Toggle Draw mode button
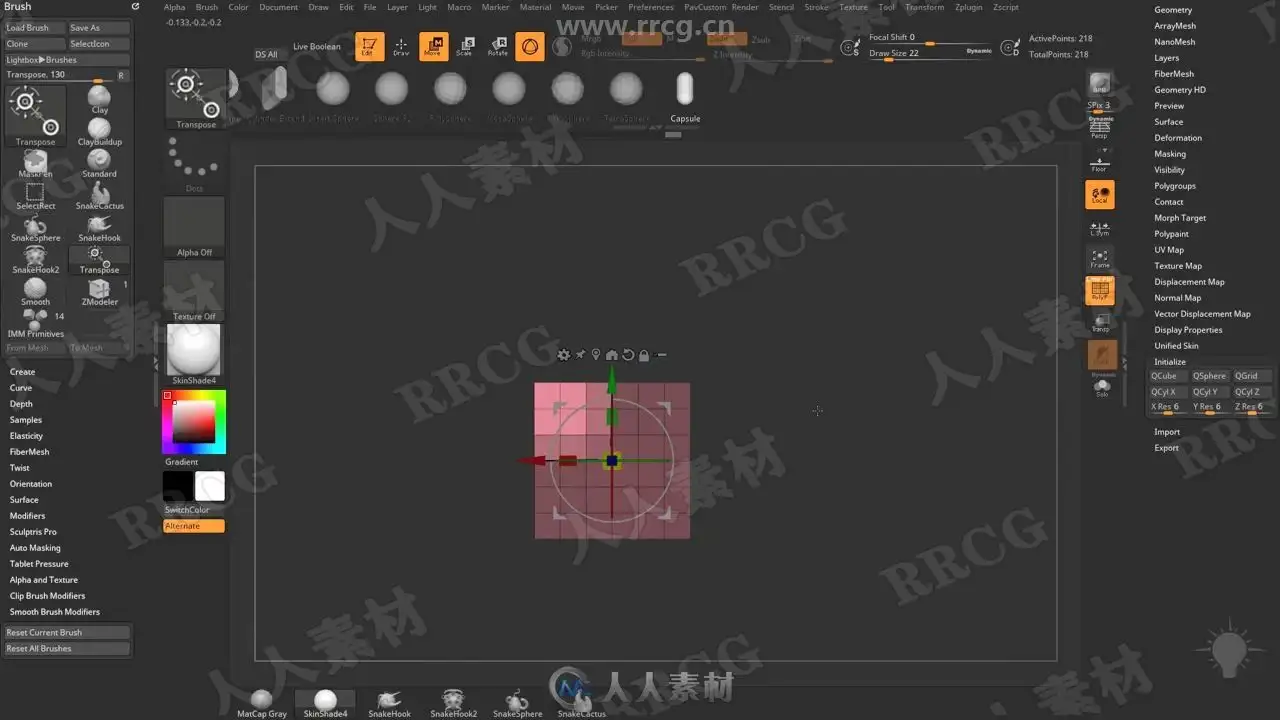The image size is (1280, 720). click(x=401, y=46)
